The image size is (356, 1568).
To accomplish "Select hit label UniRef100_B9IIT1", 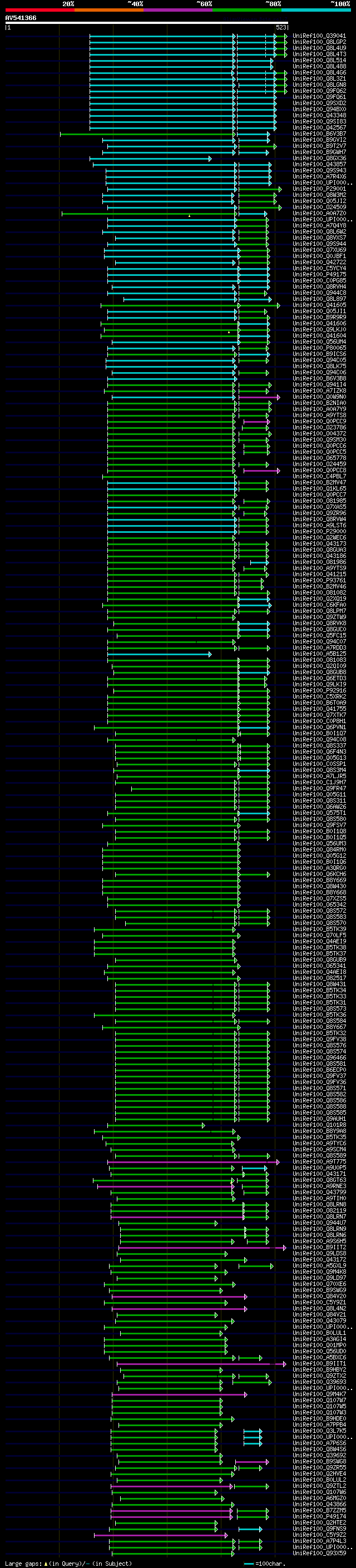I will pyautogui.click(x=319, y=1363).
